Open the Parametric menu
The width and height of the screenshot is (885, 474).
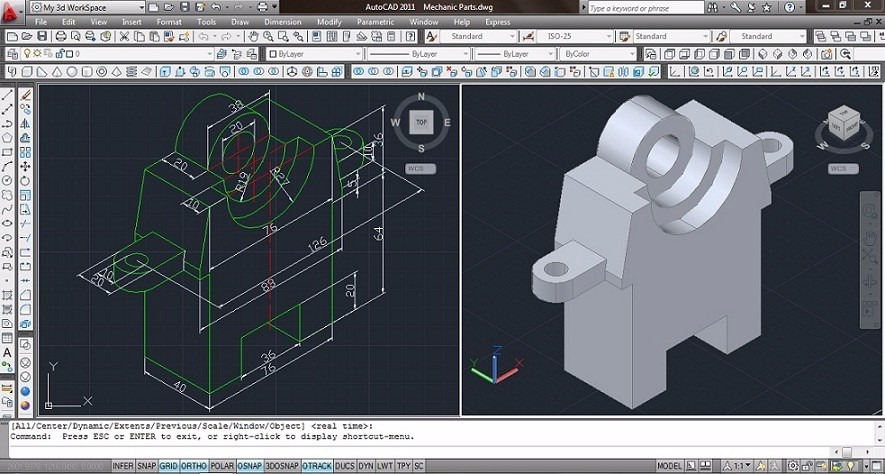[375, 22]
